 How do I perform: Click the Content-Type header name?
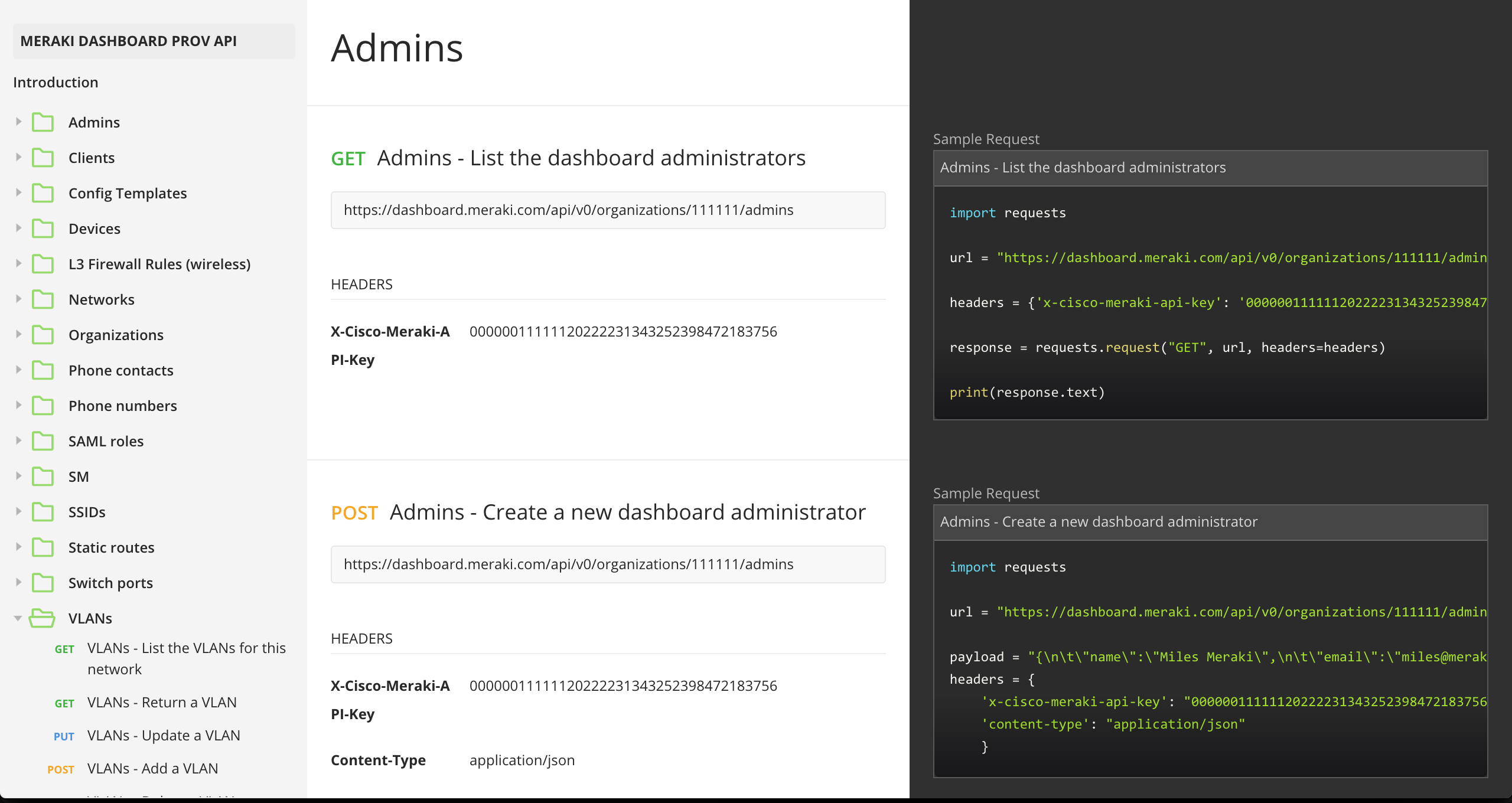[x=378, y=760]
